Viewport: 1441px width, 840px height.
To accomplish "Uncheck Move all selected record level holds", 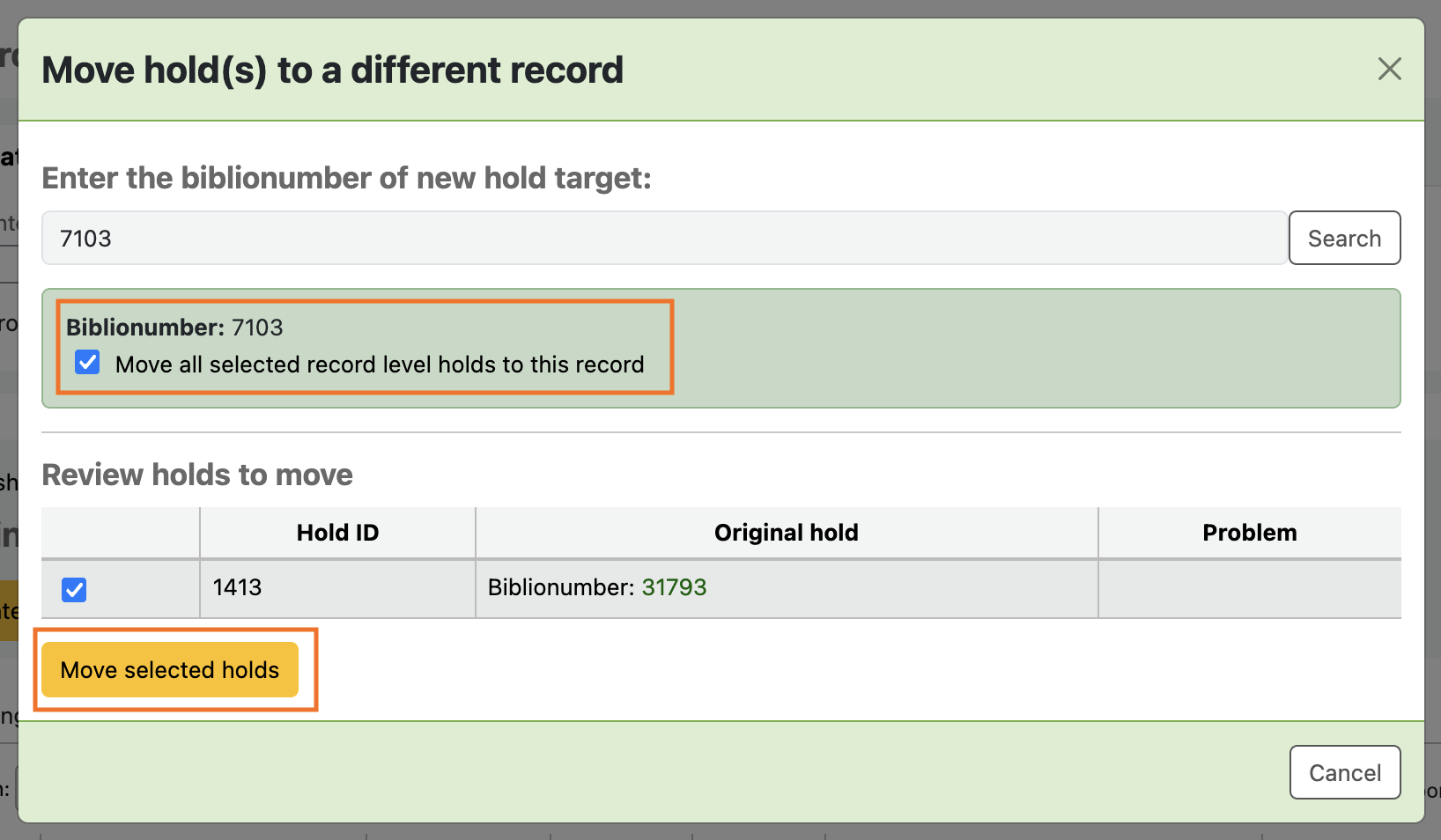I will 87,363.
